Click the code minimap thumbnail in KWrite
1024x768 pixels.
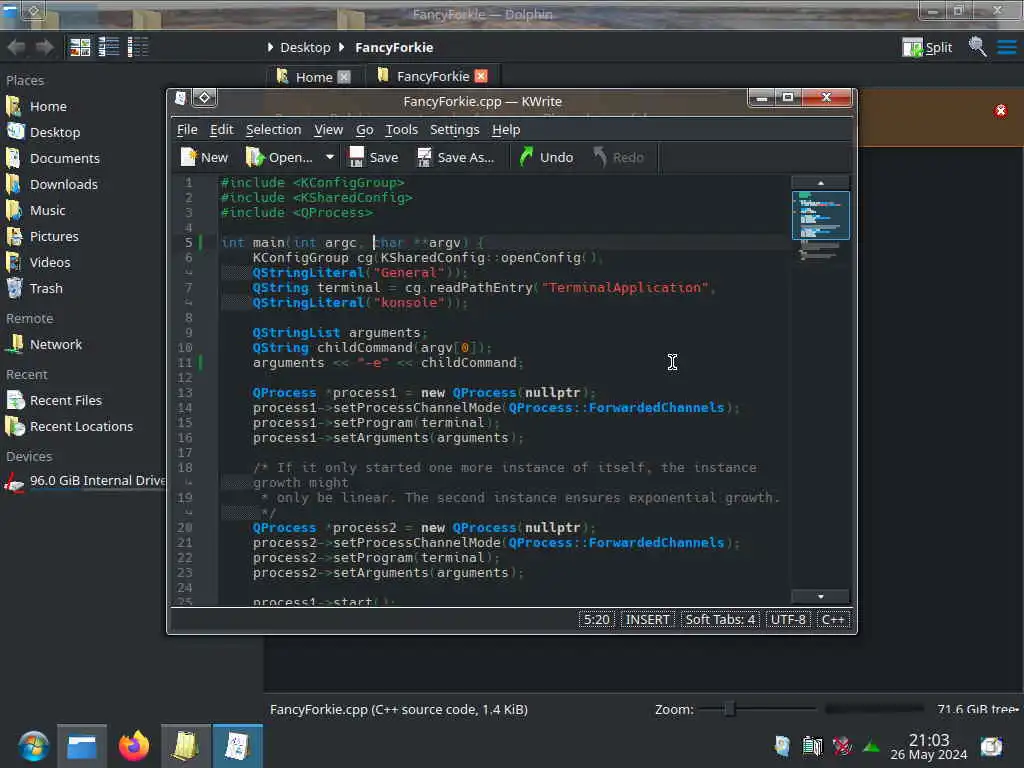[821, 216]
